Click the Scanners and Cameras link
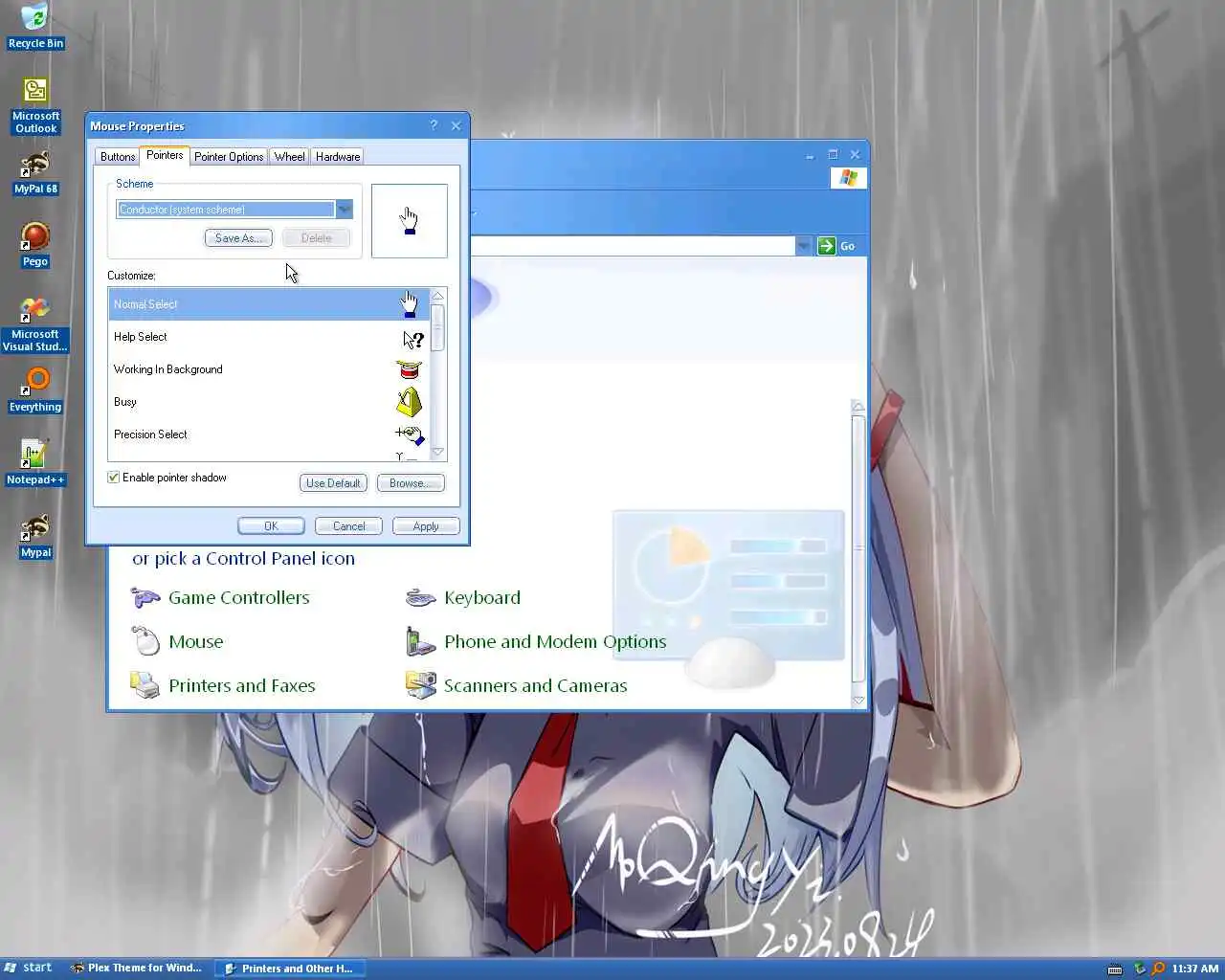Image resolution: width=1225 pixels, height=980 pixels. coord(536,686)
